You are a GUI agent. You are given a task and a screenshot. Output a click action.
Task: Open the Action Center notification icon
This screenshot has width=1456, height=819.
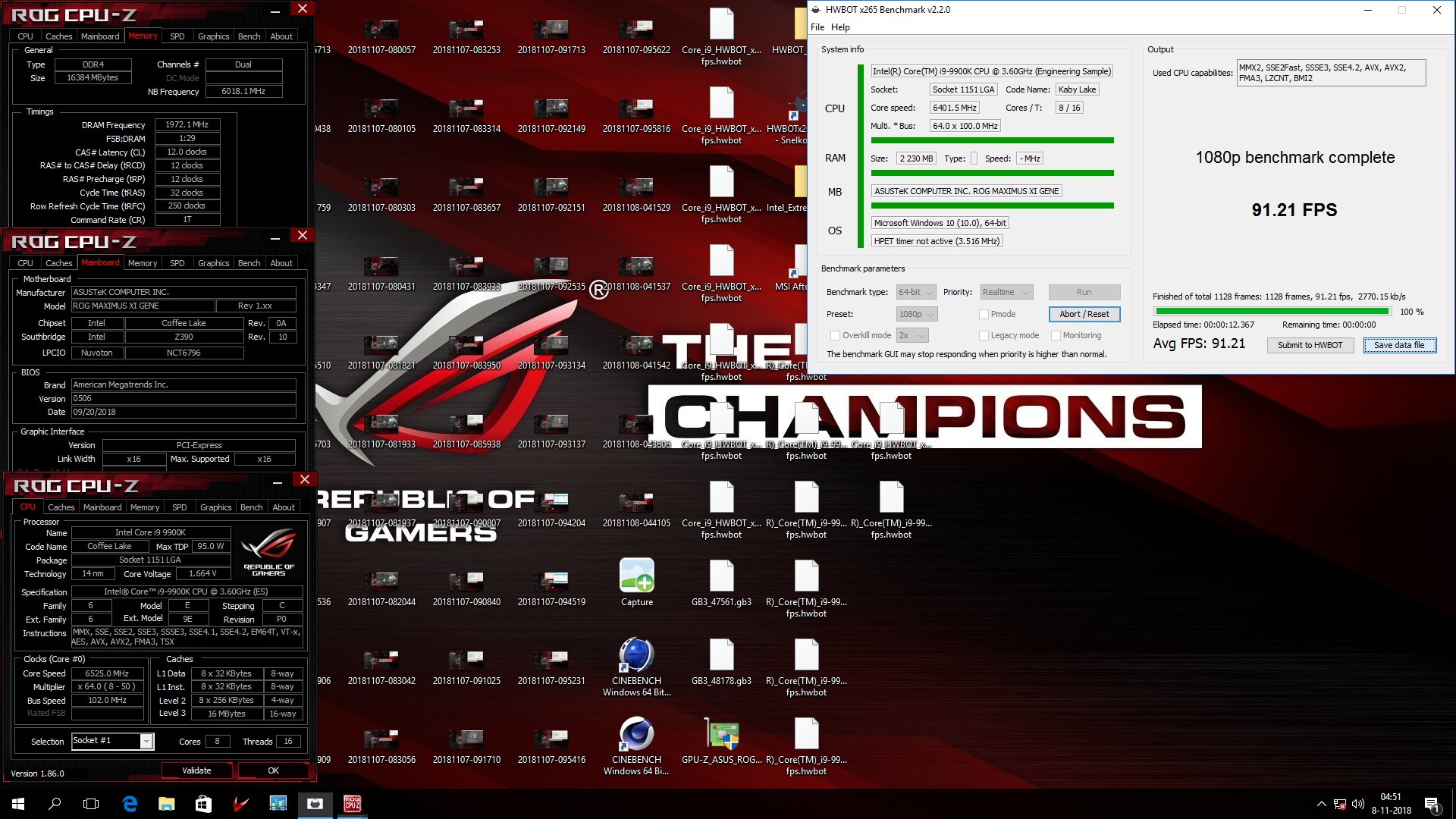click(x=1432, y=804)
